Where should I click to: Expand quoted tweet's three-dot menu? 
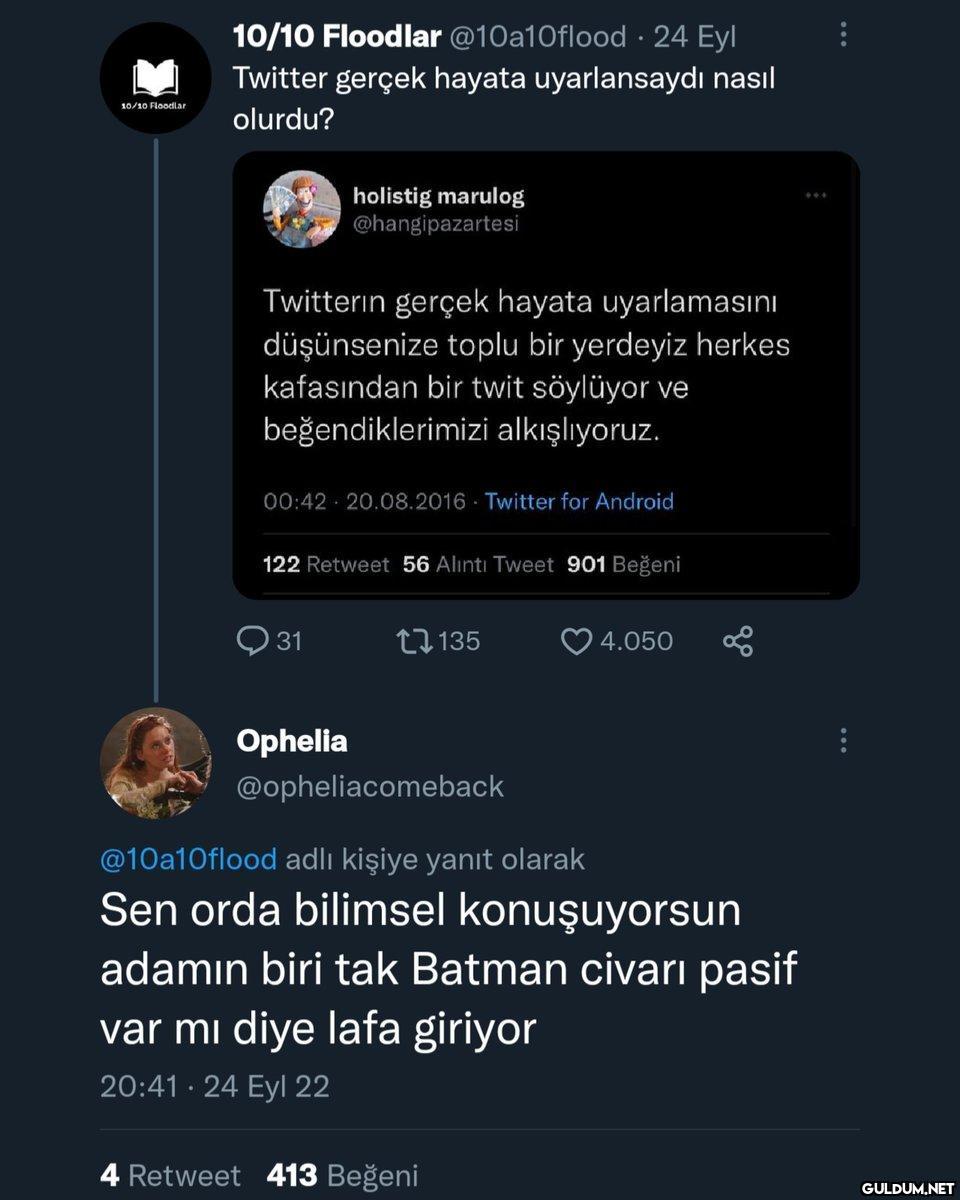(x=816, y=196)
